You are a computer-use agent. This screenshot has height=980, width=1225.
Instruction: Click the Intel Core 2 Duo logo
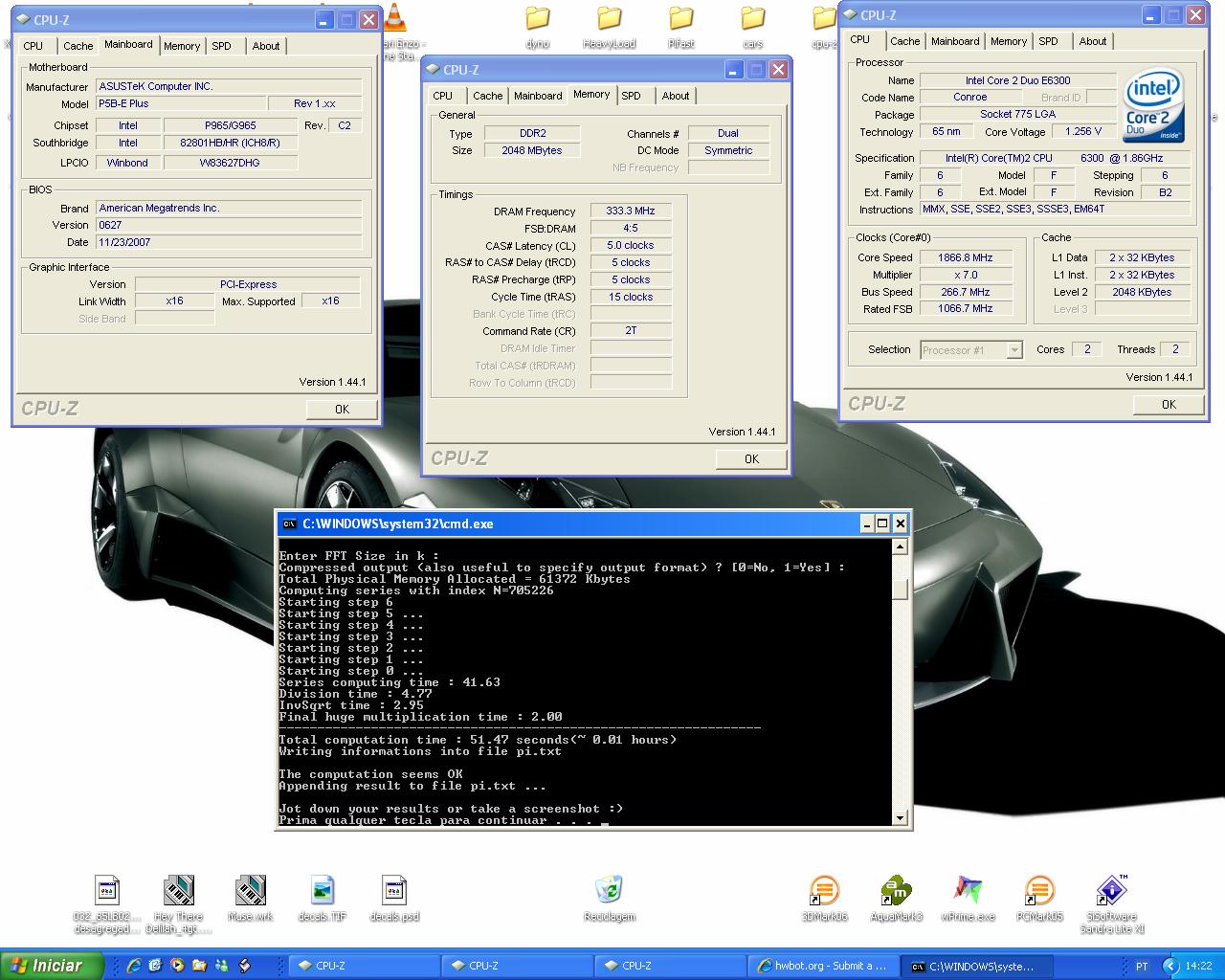pos(1153,105)
